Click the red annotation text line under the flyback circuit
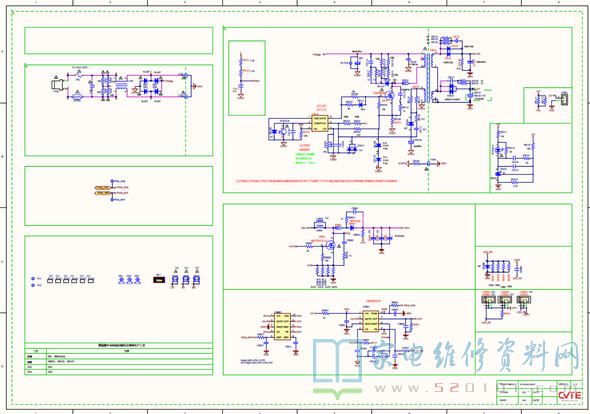The height and width of the screenshot is (414, 590). [x=316, y=181]
